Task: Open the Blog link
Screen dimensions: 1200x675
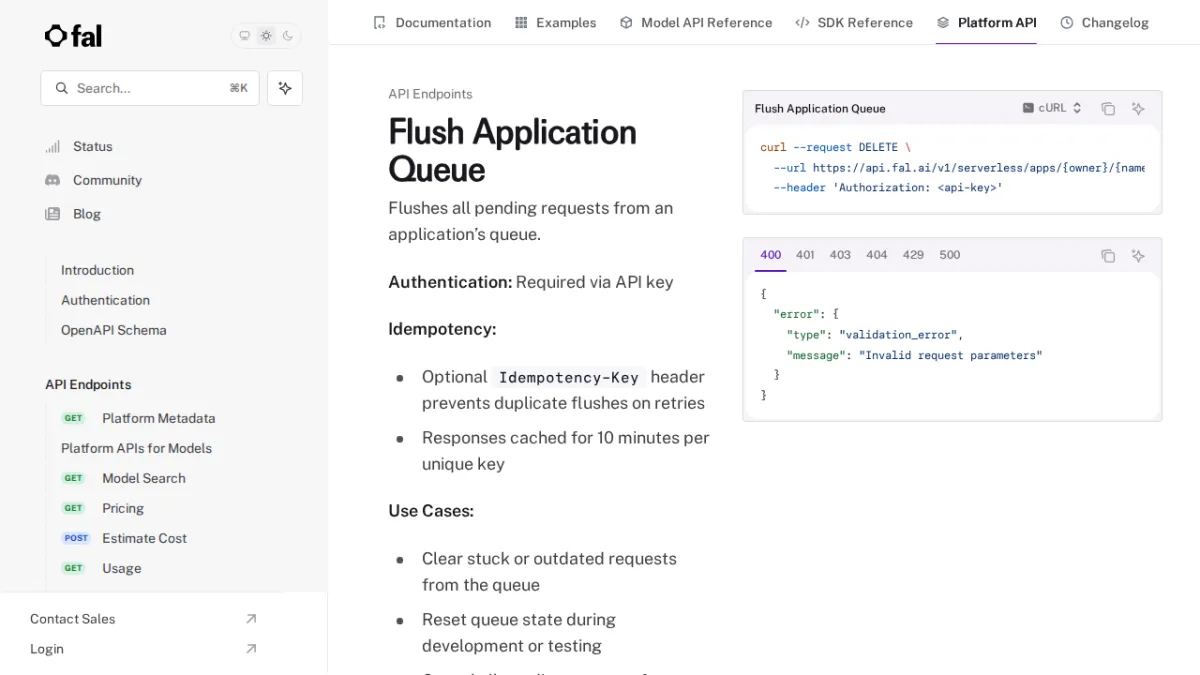Action: pos(87,214)
